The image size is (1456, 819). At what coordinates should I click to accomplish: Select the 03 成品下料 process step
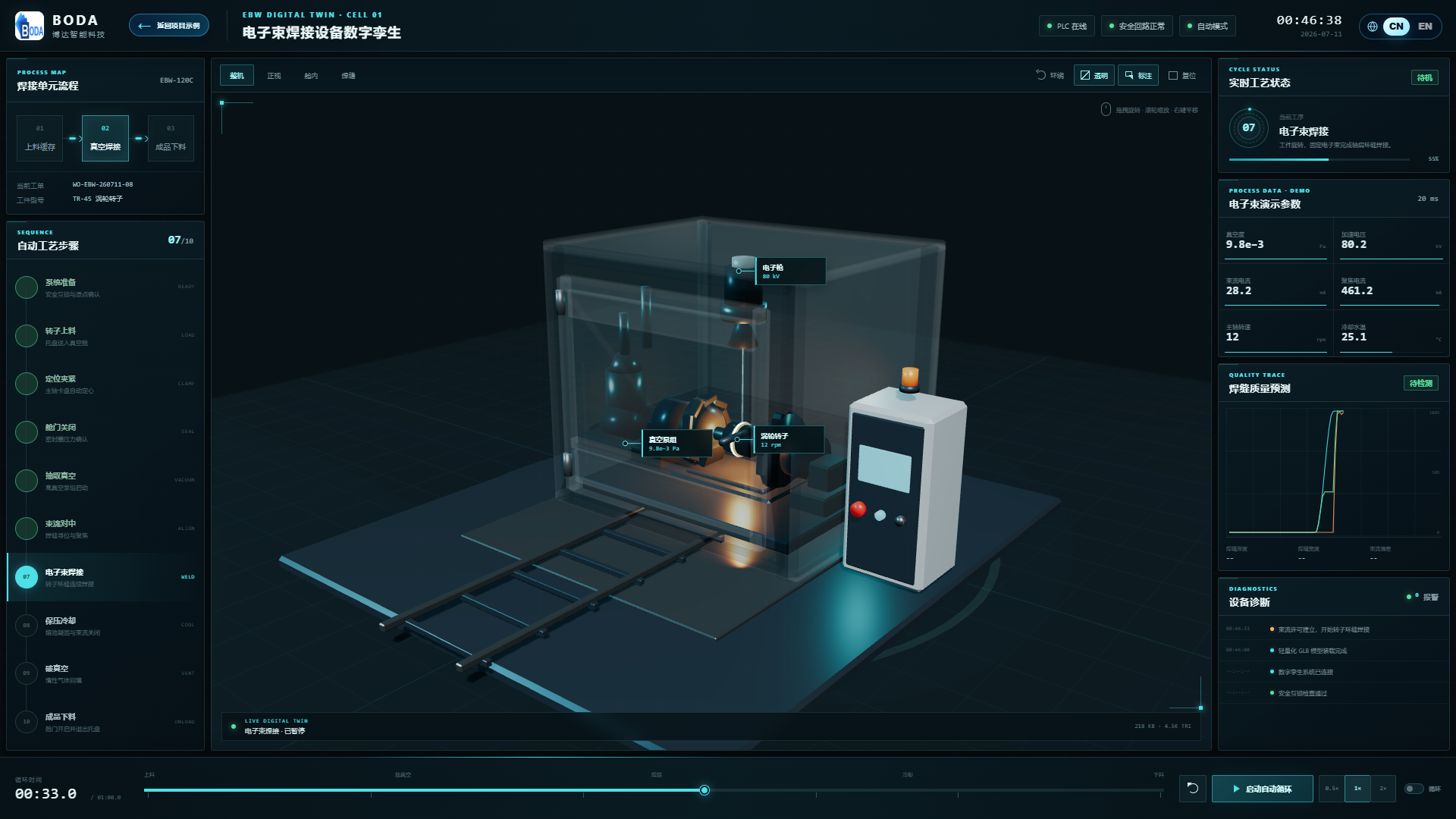171,138
